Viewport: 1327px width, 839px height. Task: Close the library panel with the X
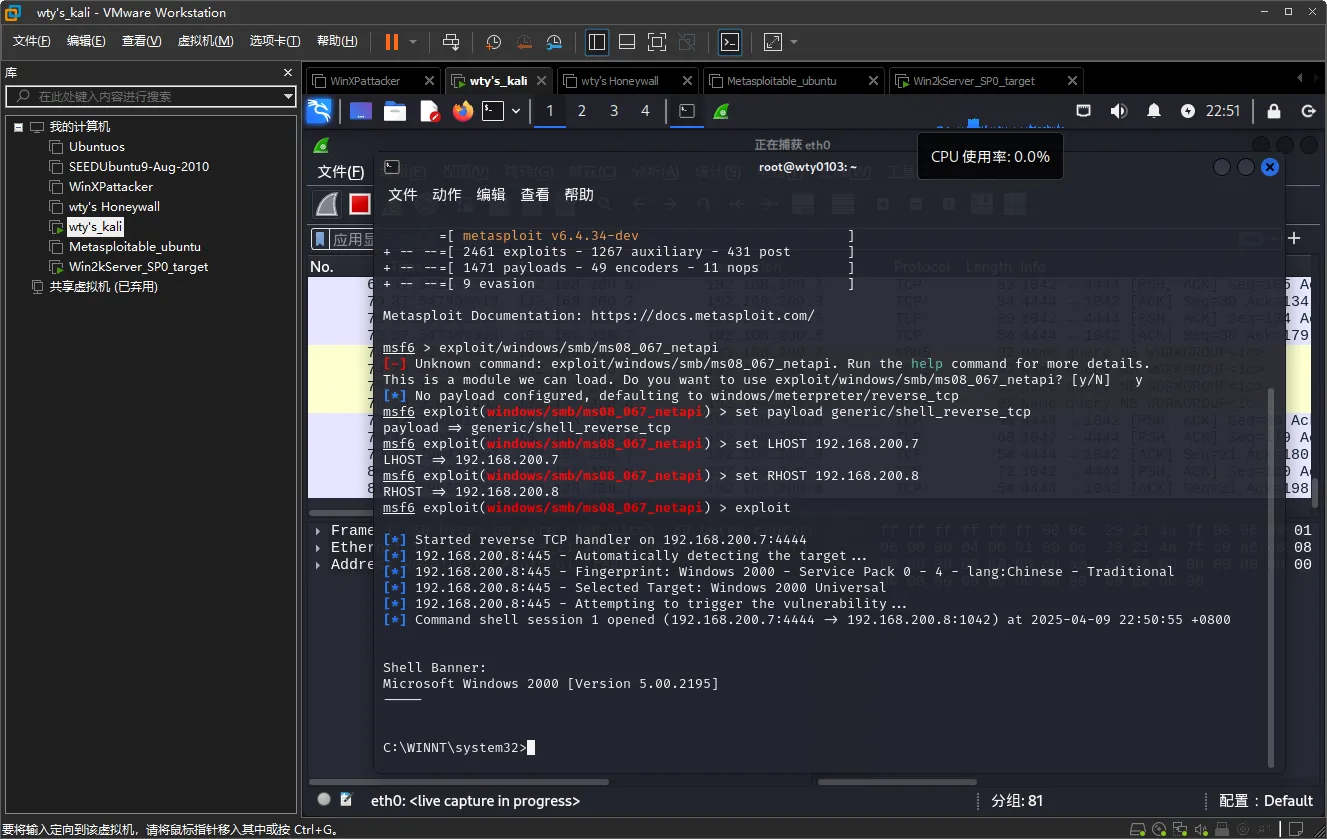(289, 73)
